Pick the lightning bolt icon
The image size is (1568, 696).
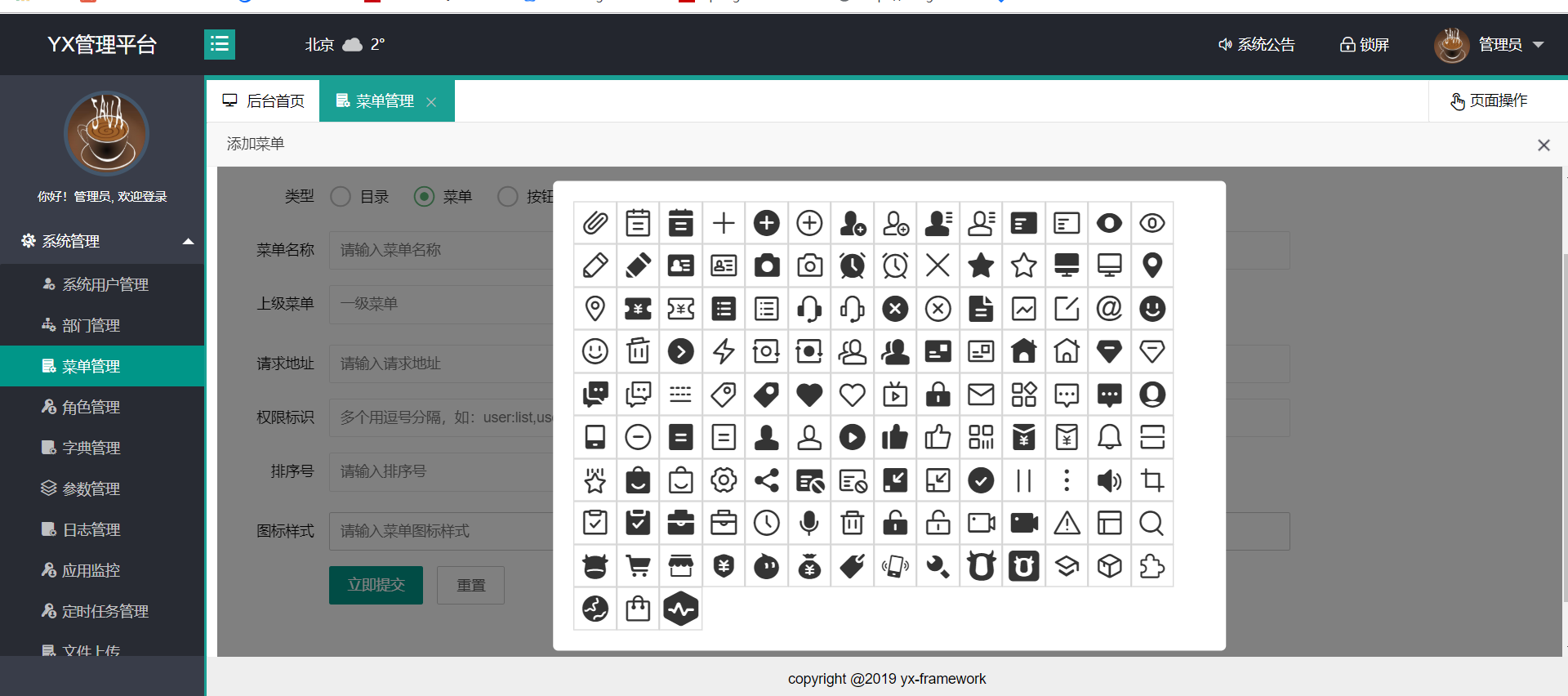click(x=724, y=351)
